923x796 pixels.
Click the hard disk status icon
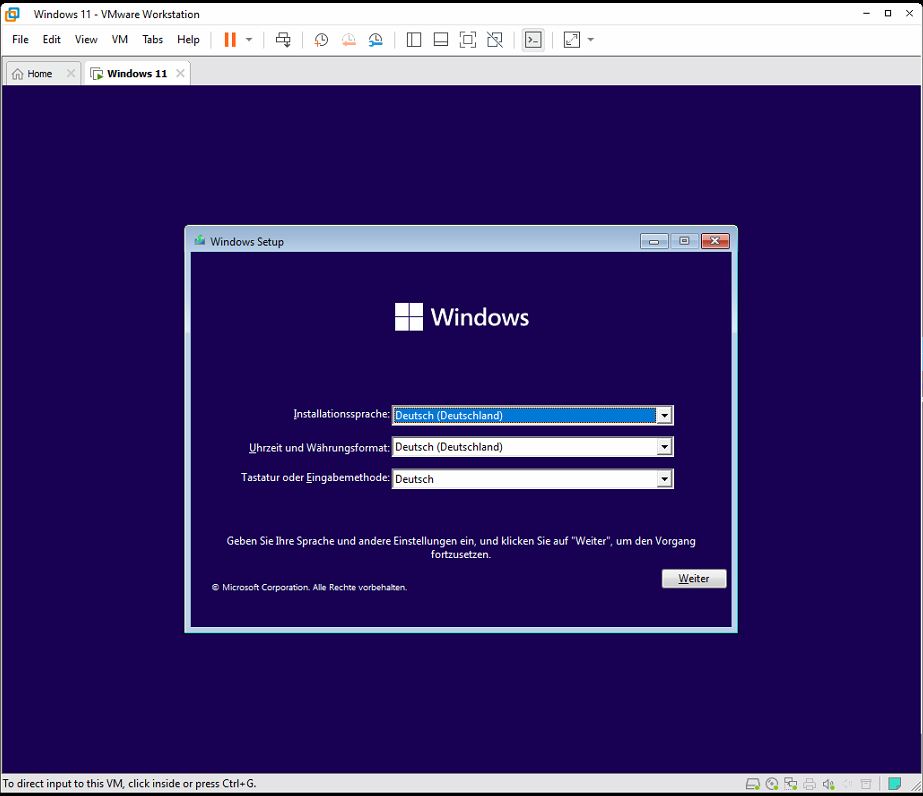pos(752,783)
